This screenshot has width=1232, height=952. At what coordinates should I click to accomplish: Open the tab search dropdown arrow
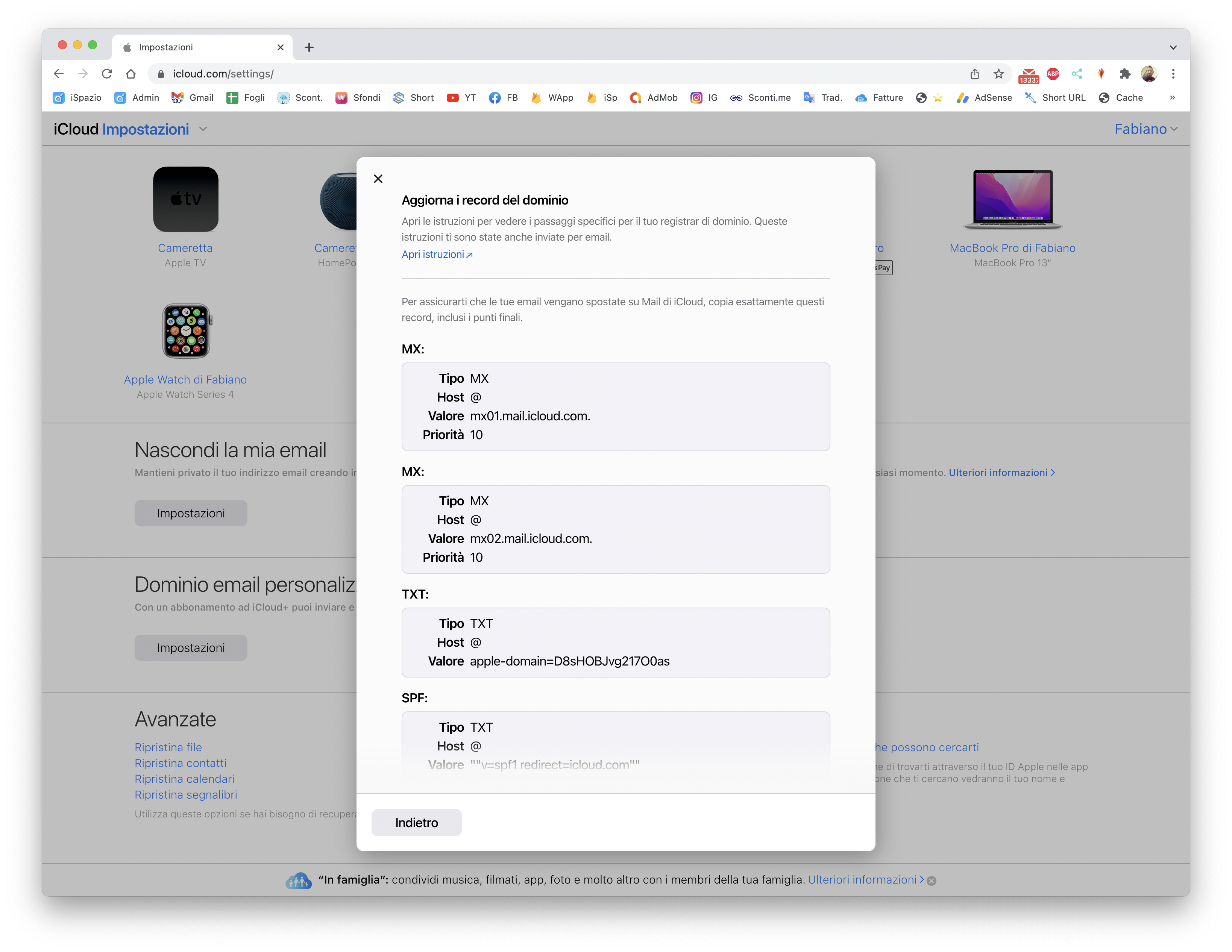pyautogui.click(x=1173, y=47)
